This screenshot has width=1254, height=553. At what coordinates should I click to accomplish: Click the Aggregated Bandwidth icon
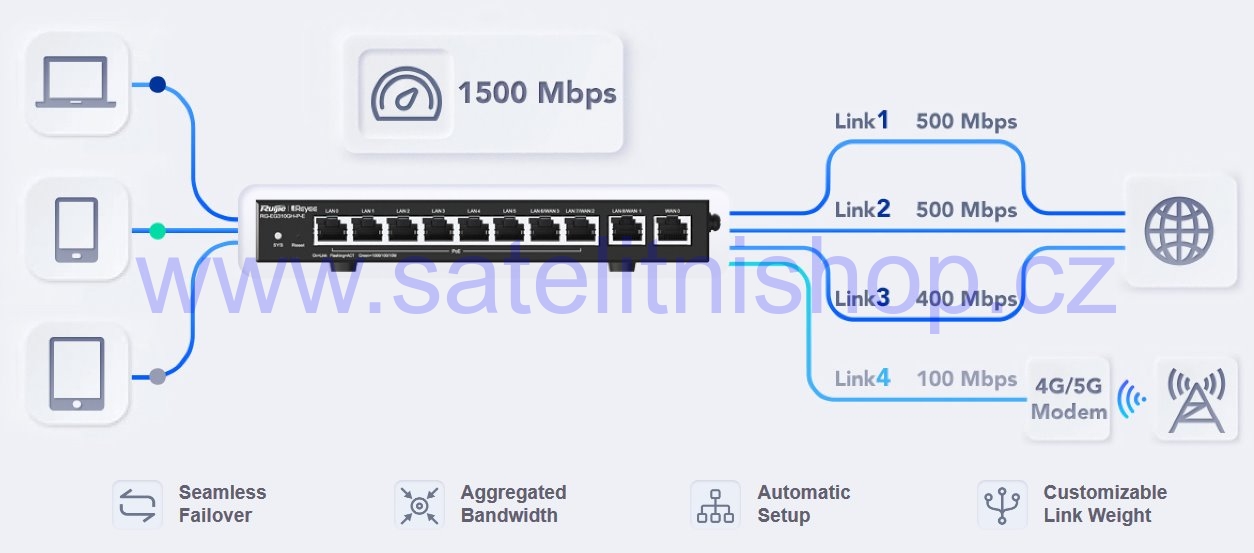(419, 505)
